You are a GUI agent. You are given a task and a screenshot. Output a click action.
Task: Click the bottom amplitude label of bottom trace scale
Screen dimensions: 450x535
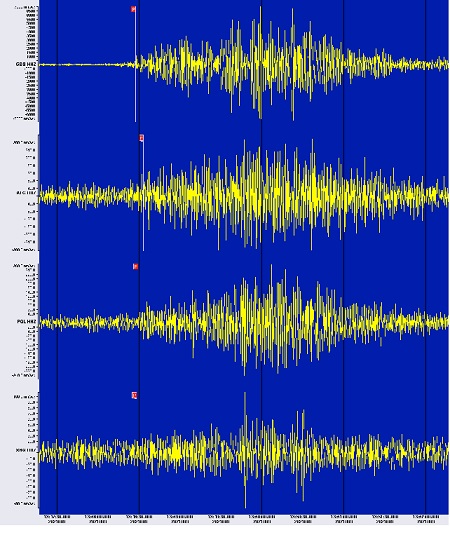[24, 503]
